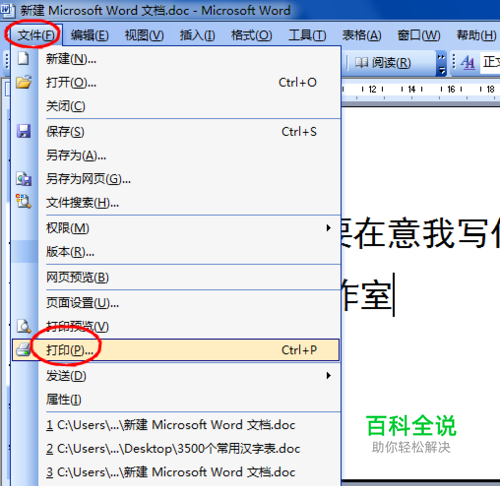This screenshot has height=486, width=500.
Task: Choose 新建(N)... from File menu
Action: coord(176,59)
